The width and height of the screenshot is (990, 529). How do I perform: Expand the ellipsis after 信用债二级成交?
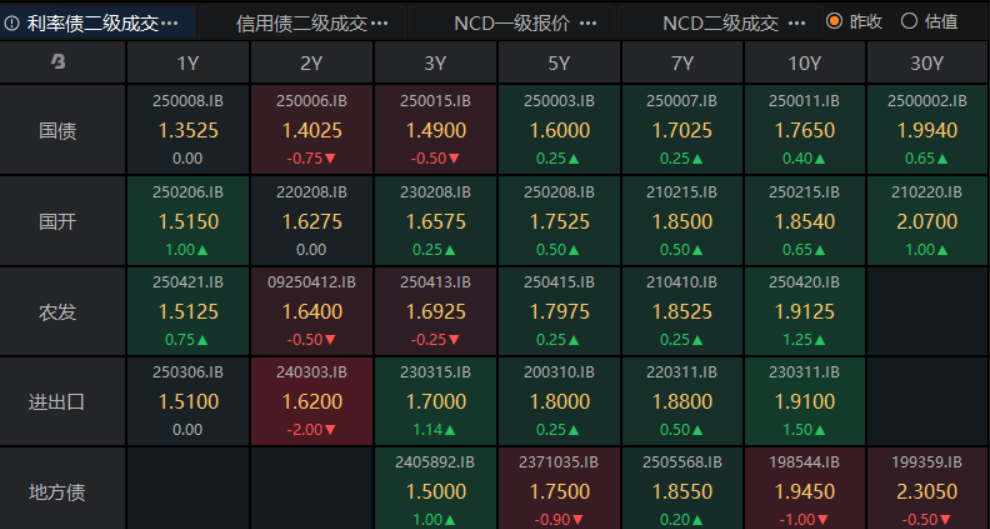click(379, 22)
